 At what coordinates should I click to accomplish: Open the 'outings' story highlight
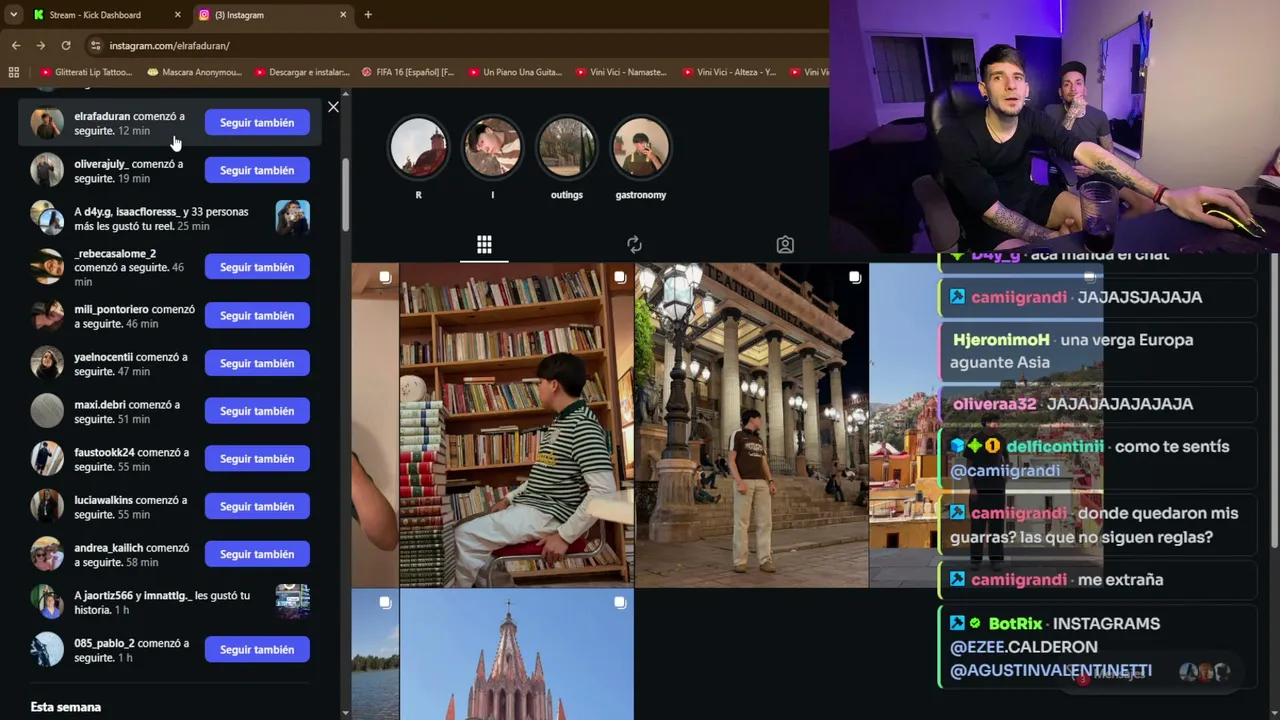(x=566, y=147)
